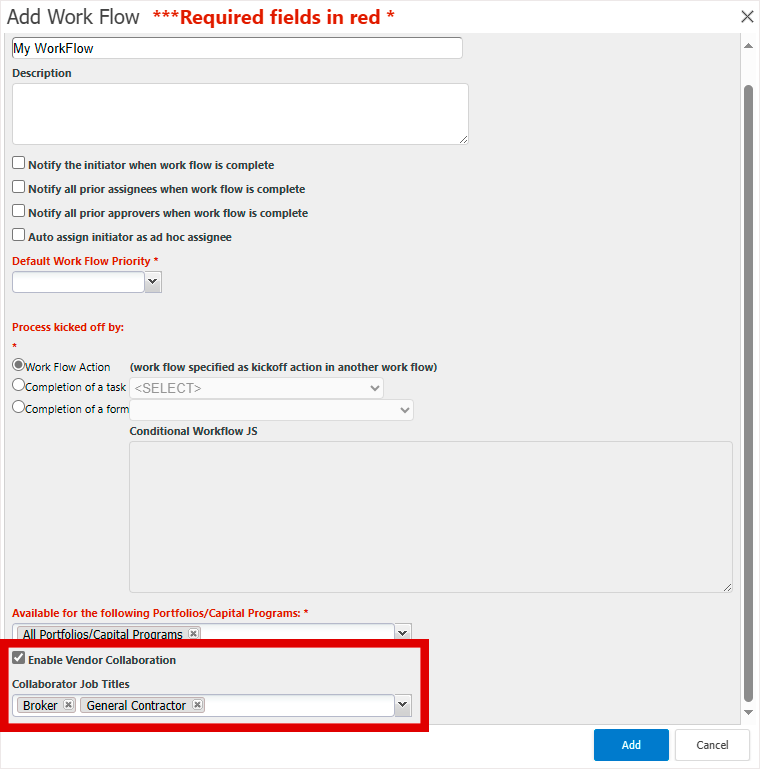Check notify all prior assignees option
This screenshot has height=769, width=760.
(x=19, y=187)
